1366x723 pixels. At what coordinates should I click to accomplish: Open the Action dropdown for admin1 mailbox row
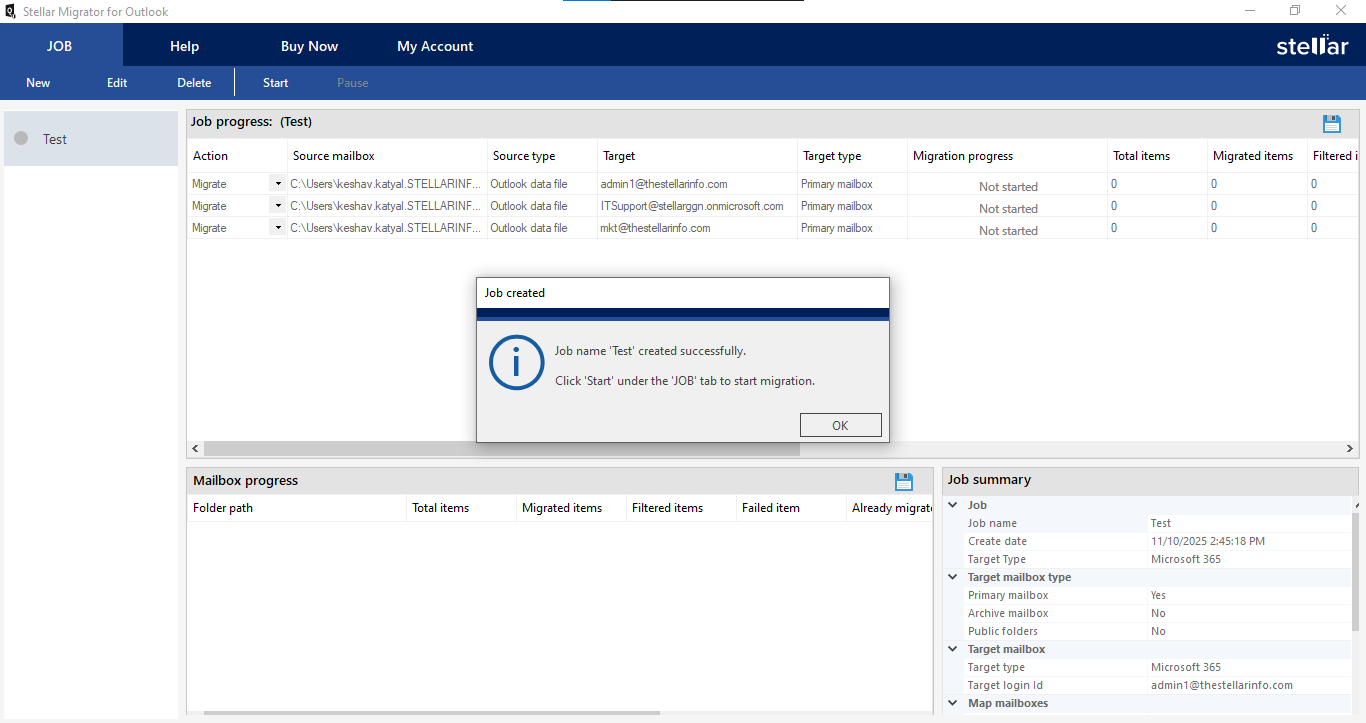pyautogui.click(x=277, y=183)
